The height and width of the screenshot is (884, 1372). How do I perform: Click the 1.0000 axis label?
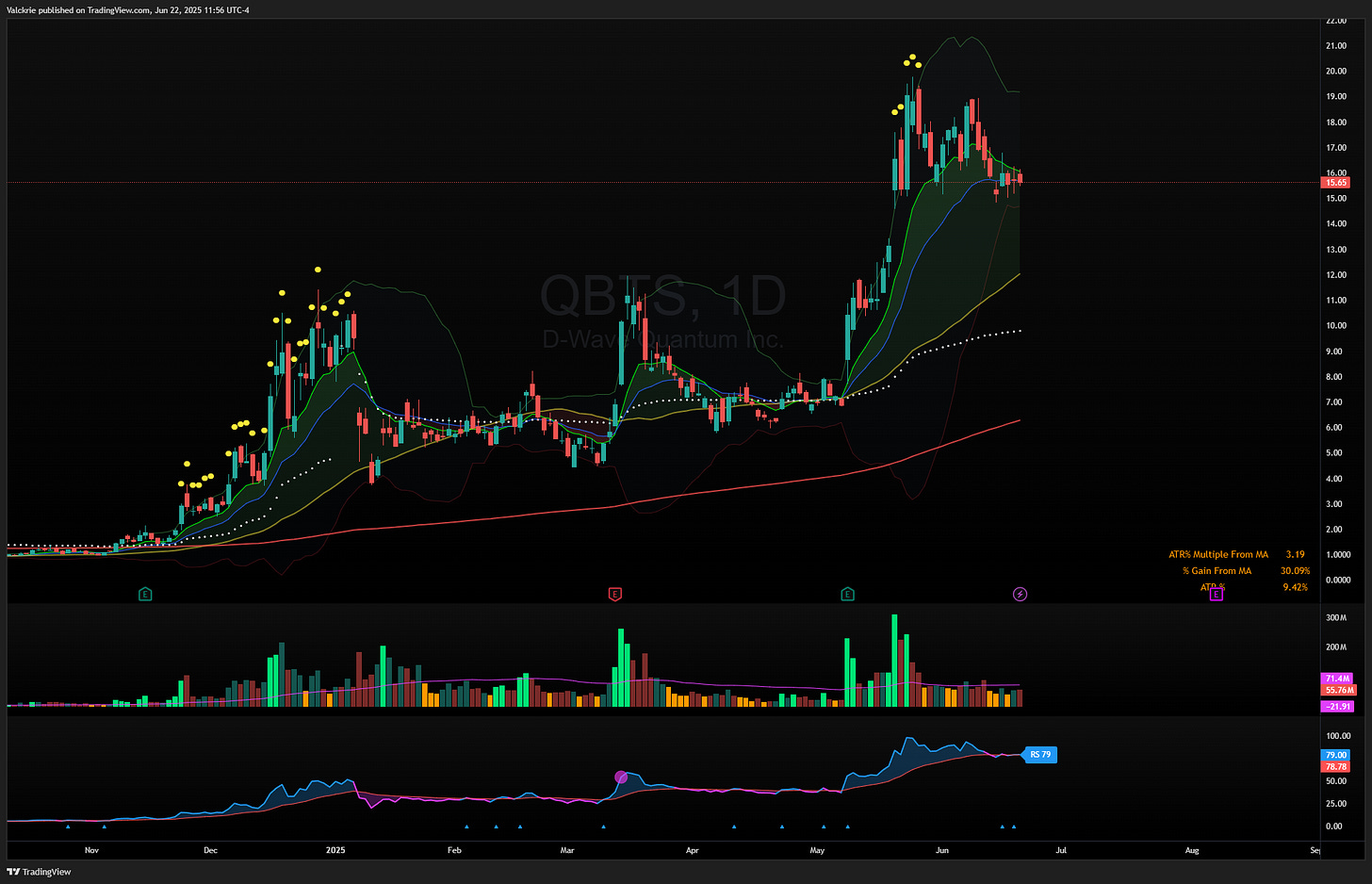point(1338,555)
